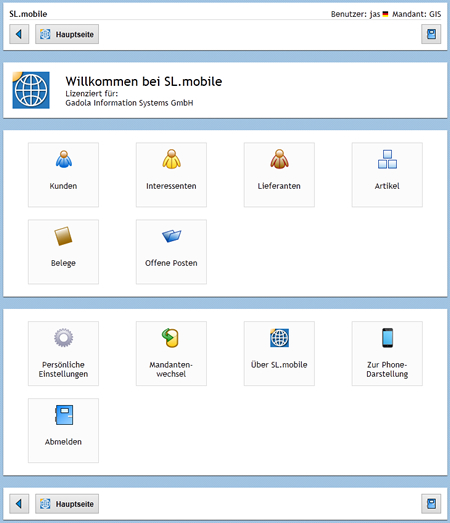Image resolution: width=450 pixels, height=523 pixels.
Task: Click the bottom-right logout icon button
Action: point(431,504)
